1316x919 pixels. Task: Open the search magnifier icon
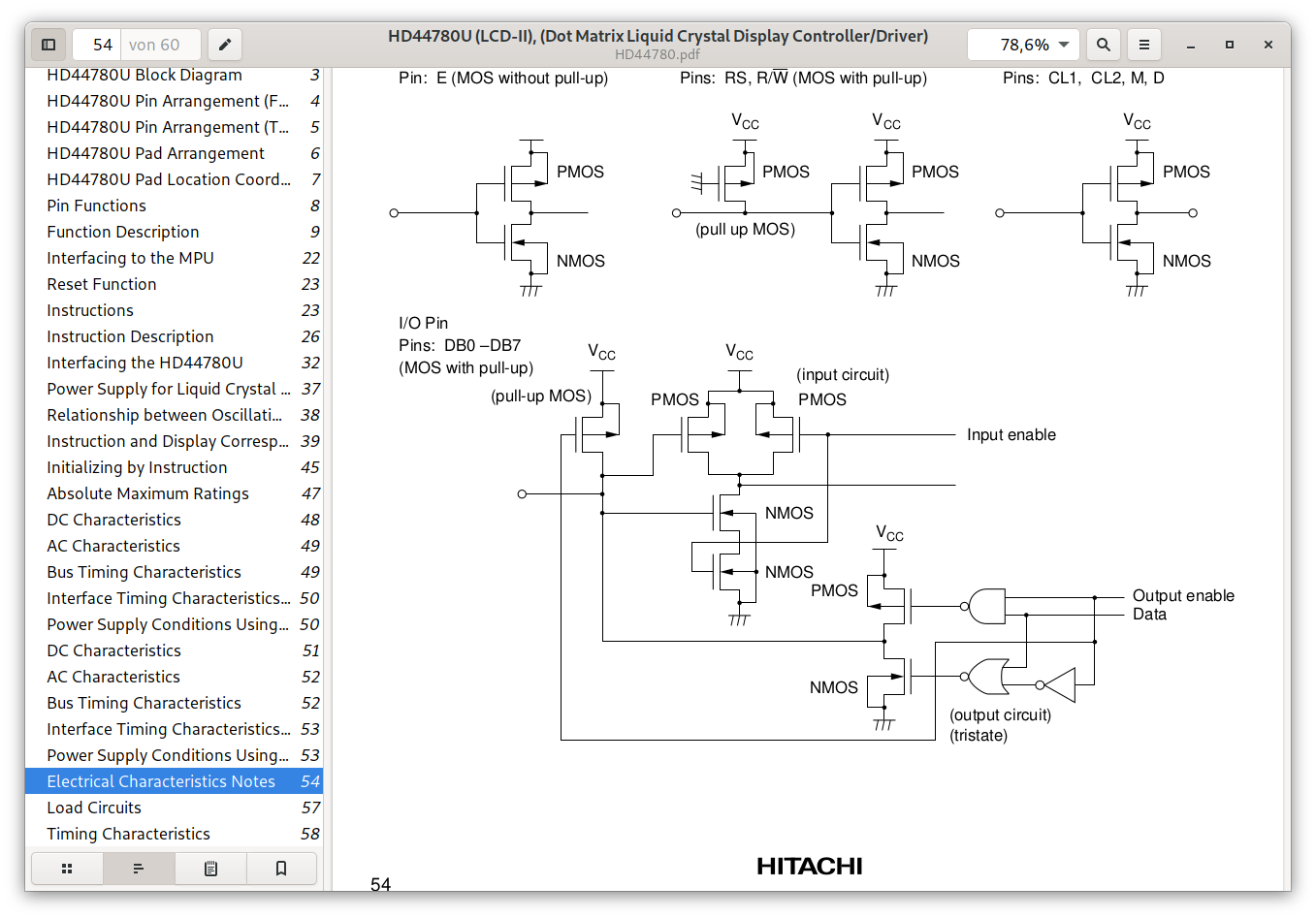click(x=1104, y=45)
